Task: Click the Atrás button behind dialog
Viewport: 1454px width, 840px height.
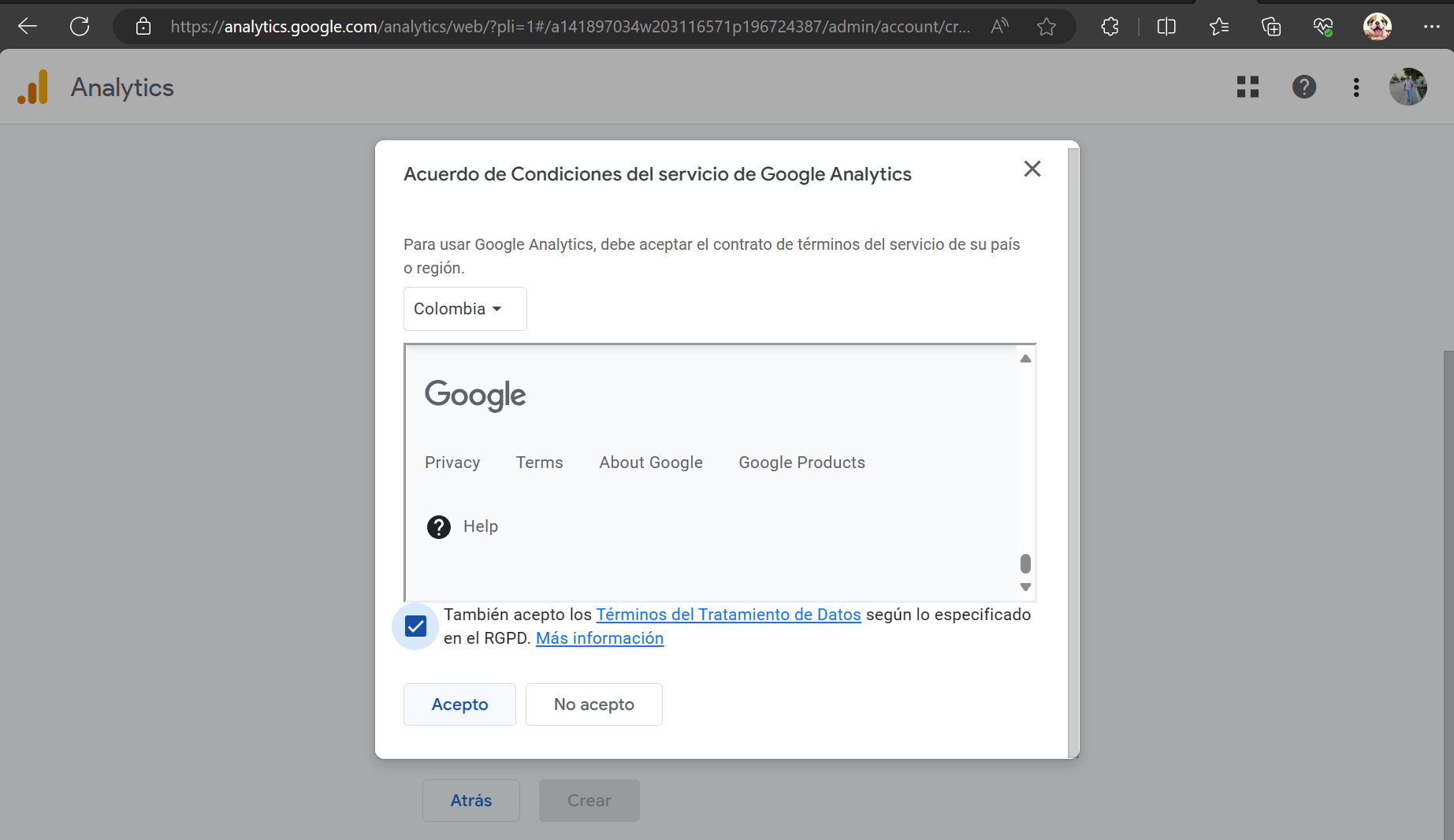Action: point(471,801)
